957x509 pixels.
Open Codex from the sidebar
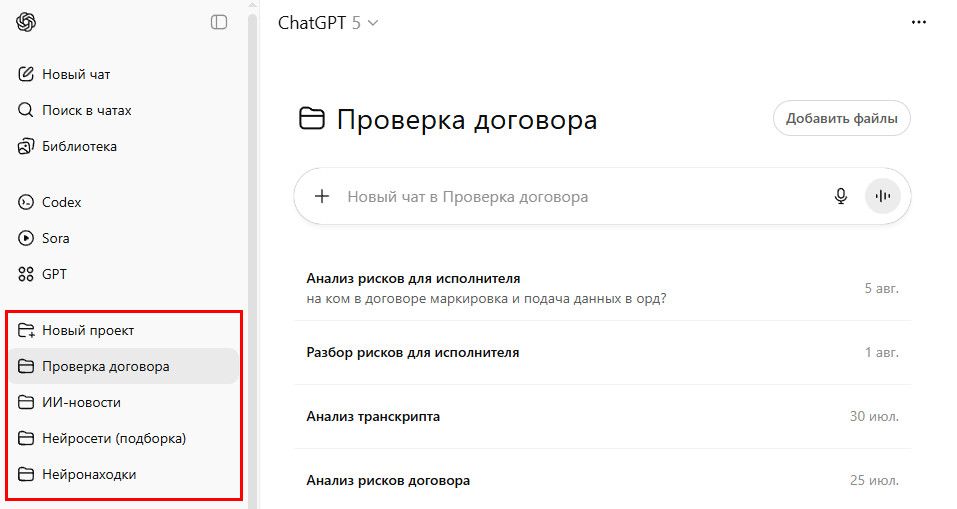tap(122, 202)
